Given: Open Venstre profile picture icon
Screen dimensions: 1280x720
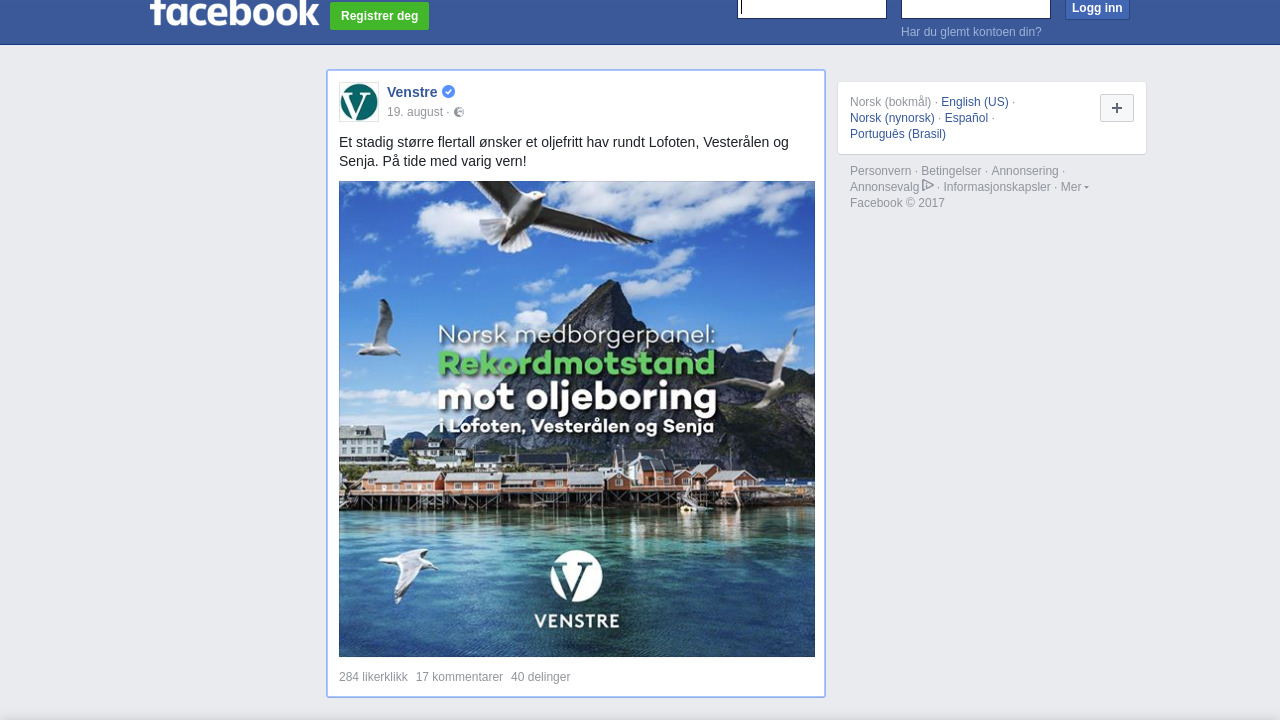Looking at the screenshot, I should click(359, 102).
